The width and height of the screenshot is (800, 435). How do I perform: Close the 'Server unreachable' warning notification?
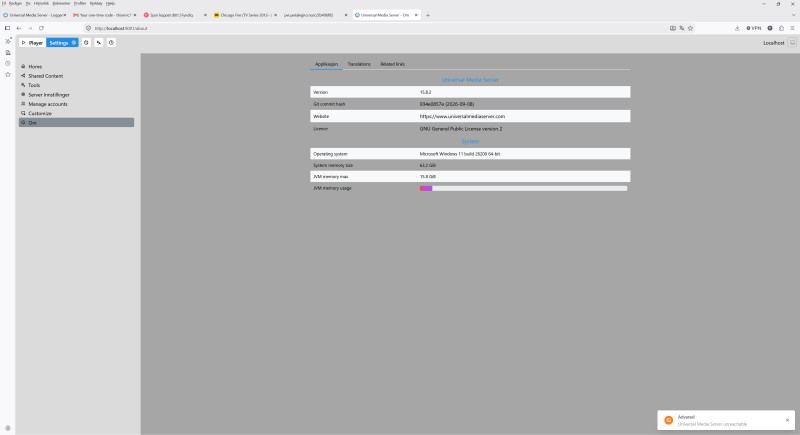[x=787, y=420]
